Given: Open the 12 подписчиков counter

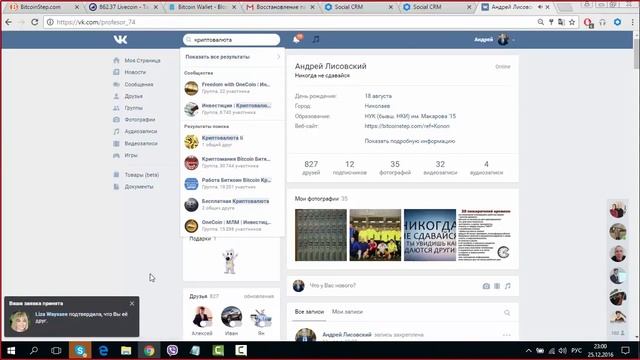Looking at the screenshot, I should click(350, 167).
